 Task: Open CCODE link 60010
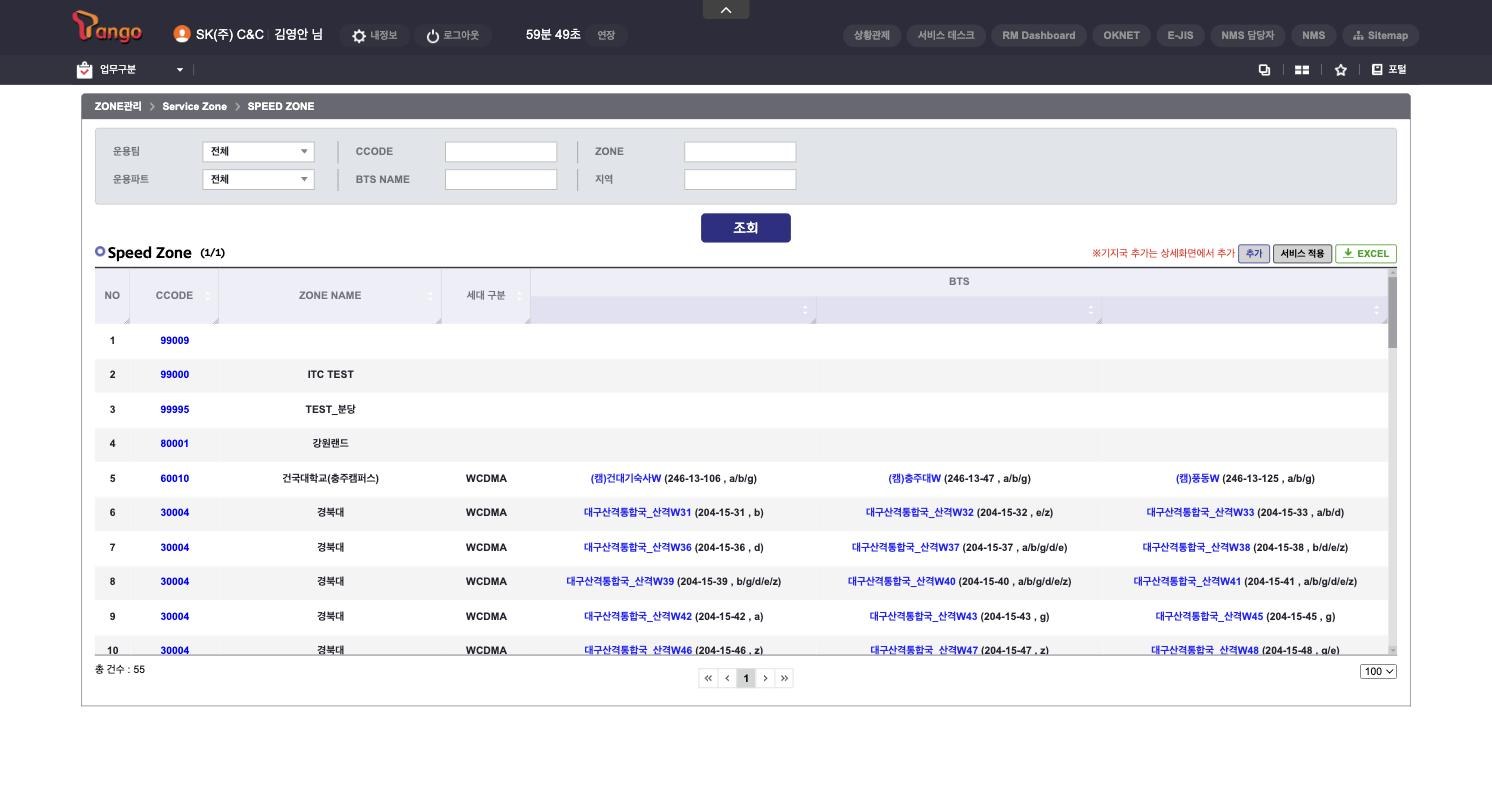(175, 479)
